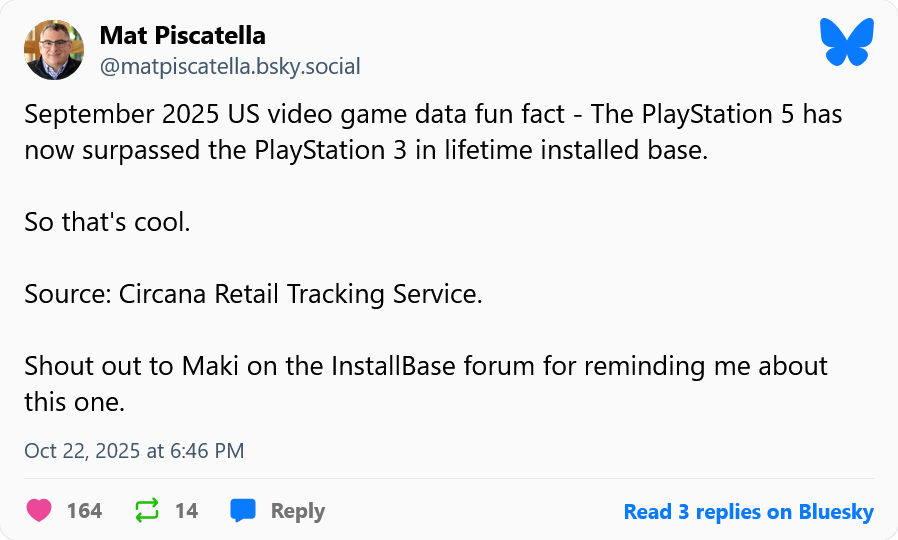Open the @matpiscatella.bsky.social handle link
898x540 pixels.
tap(230, 67)
